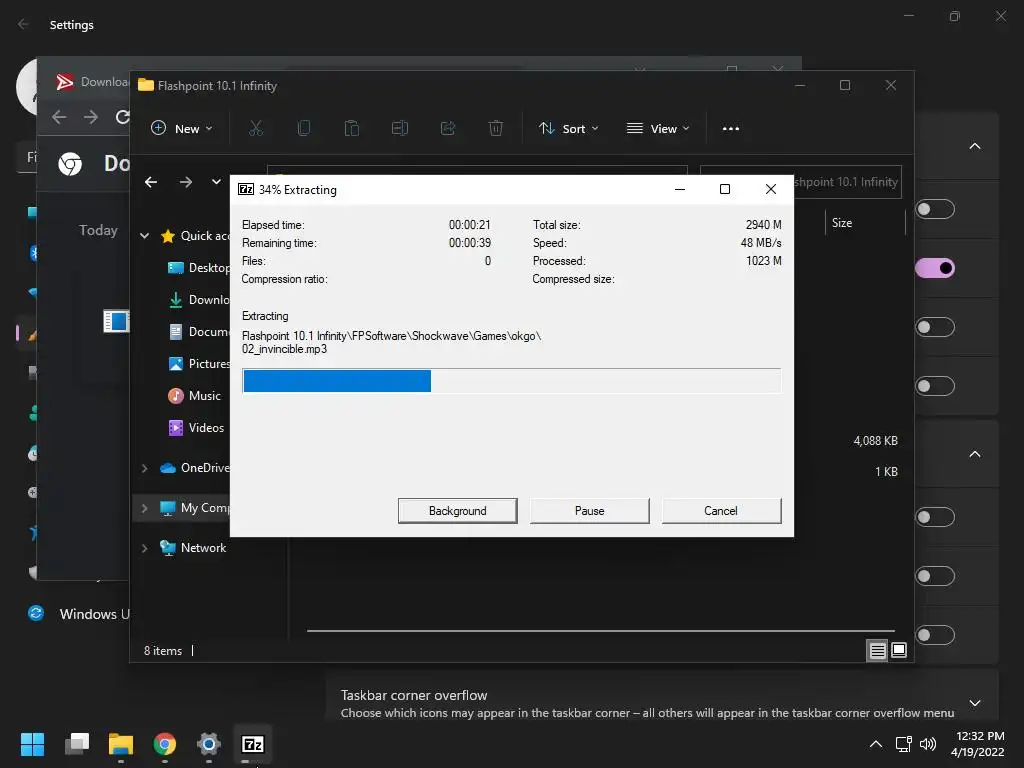
Task: Switch to large thumbnails view icon
Action: tap(899, 650)
